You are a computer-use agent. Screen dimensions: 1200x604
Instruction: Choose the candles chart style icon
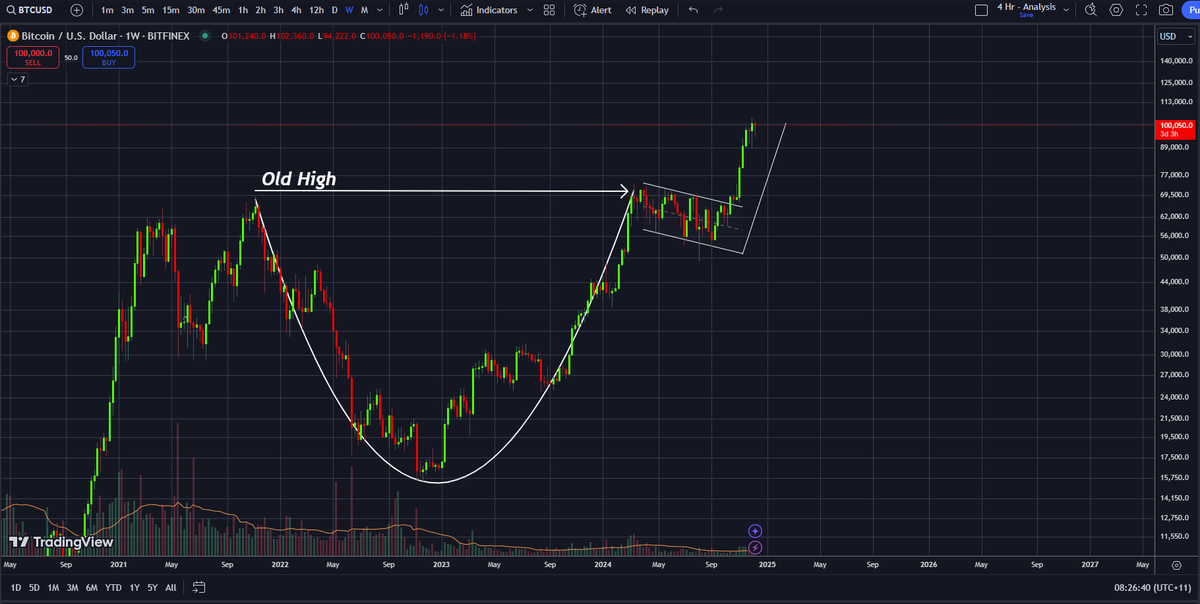424,10
